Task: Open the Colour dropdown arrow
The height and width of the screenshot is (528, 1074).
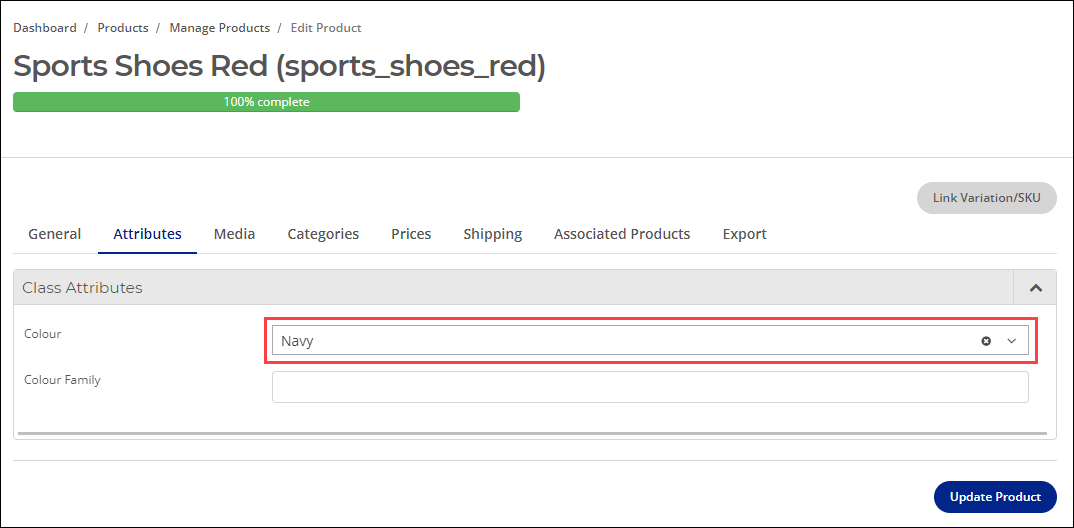Action: (x=1012, y=341)
